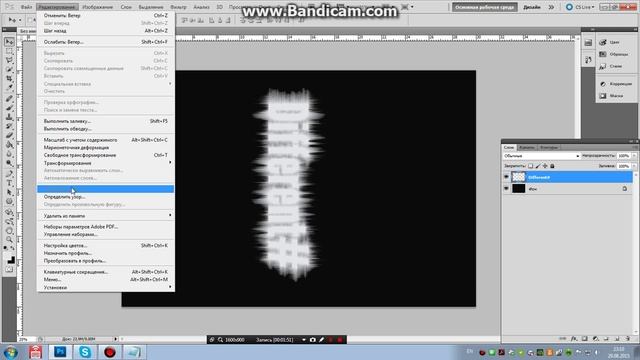Select the Ellipse shape tool

tap(9, 202)
